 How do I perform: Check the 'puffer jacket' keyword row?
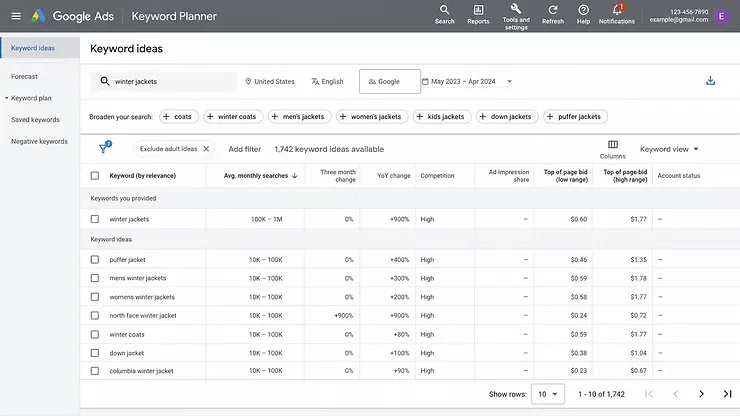click(95, 260)
